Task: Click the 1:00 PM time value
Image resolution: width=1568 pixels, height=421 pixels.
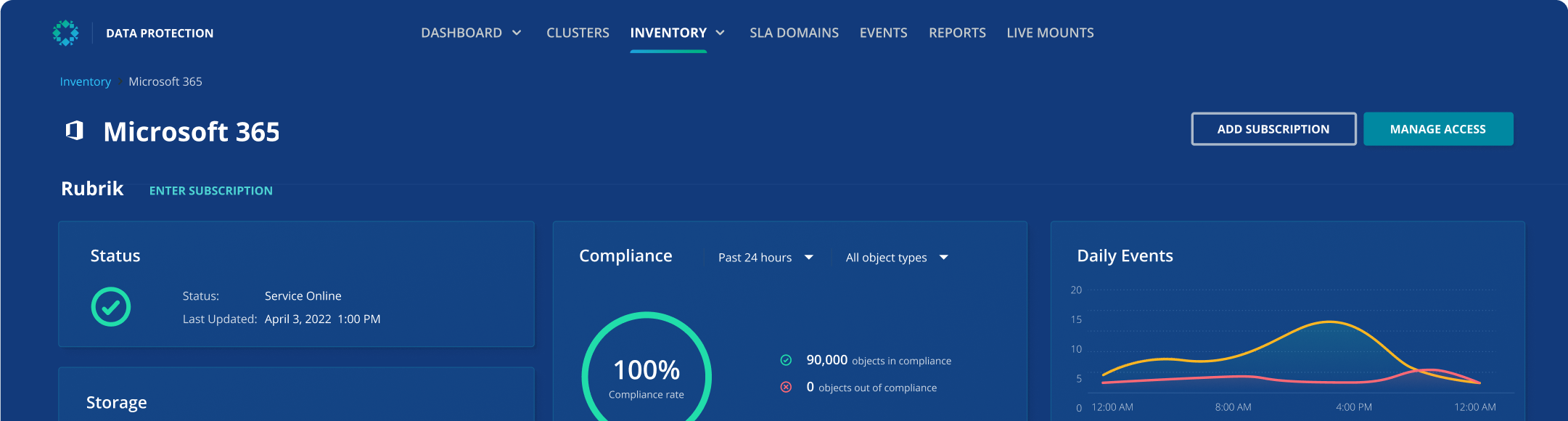Action: coord(359,319)
